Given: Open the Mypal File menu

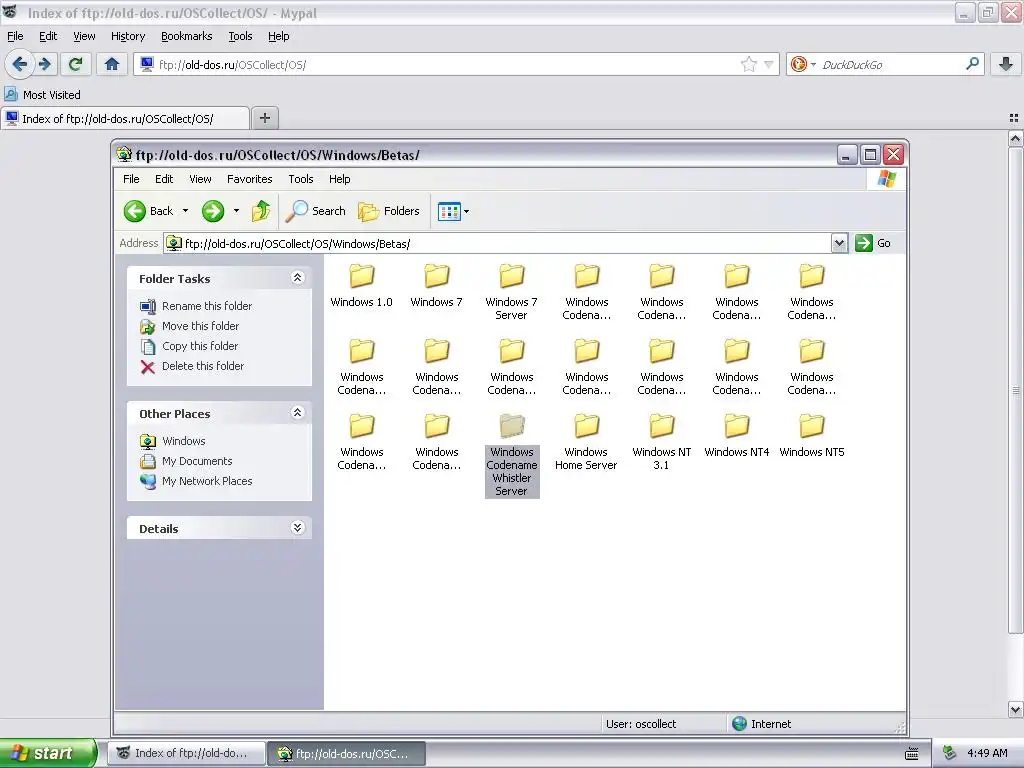Looking at the screenshot, I should (x=15, y=36).
